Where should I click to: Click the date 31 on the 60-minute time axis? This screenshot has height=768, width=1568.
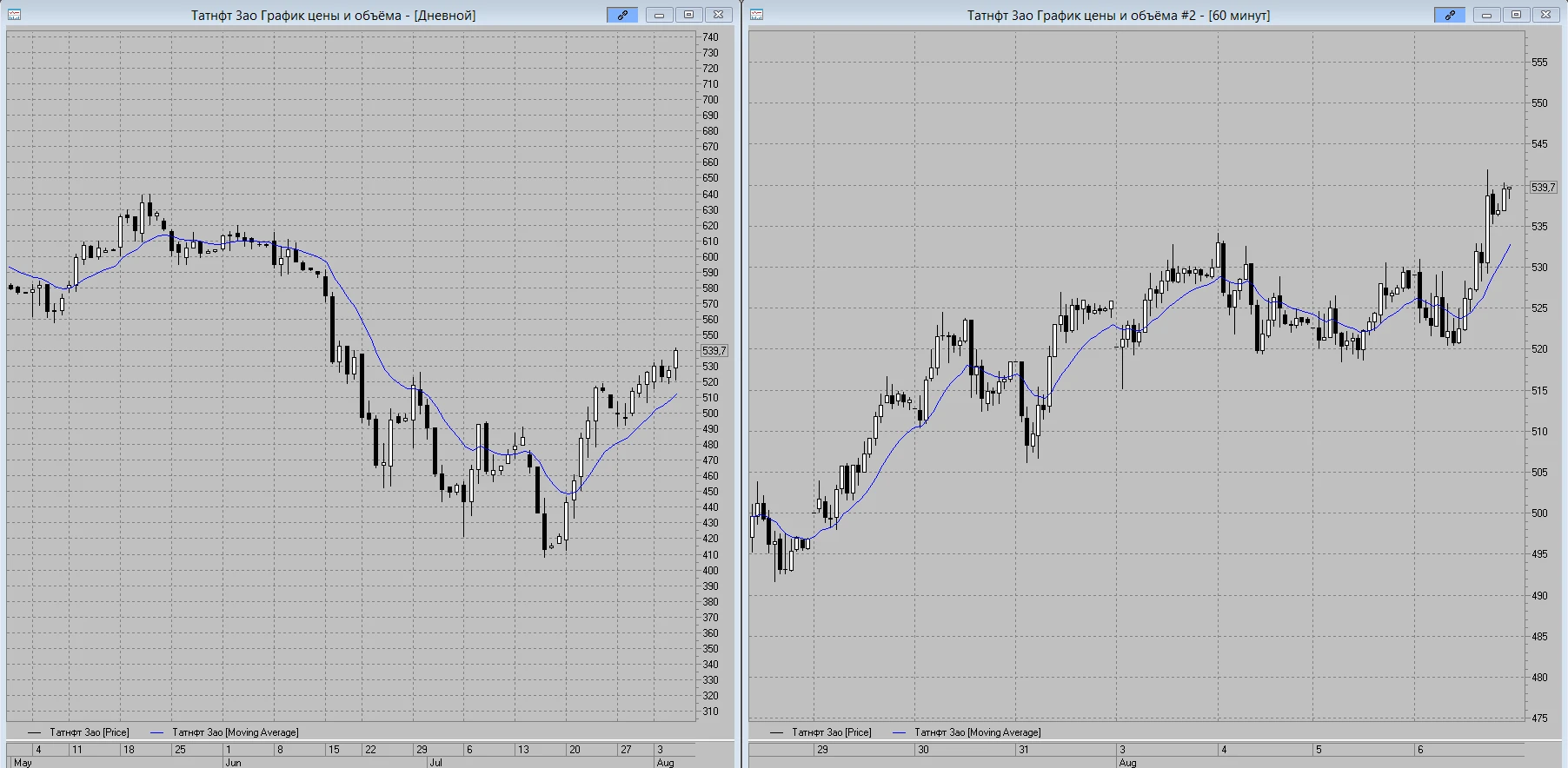click(x=1024, y=750)
